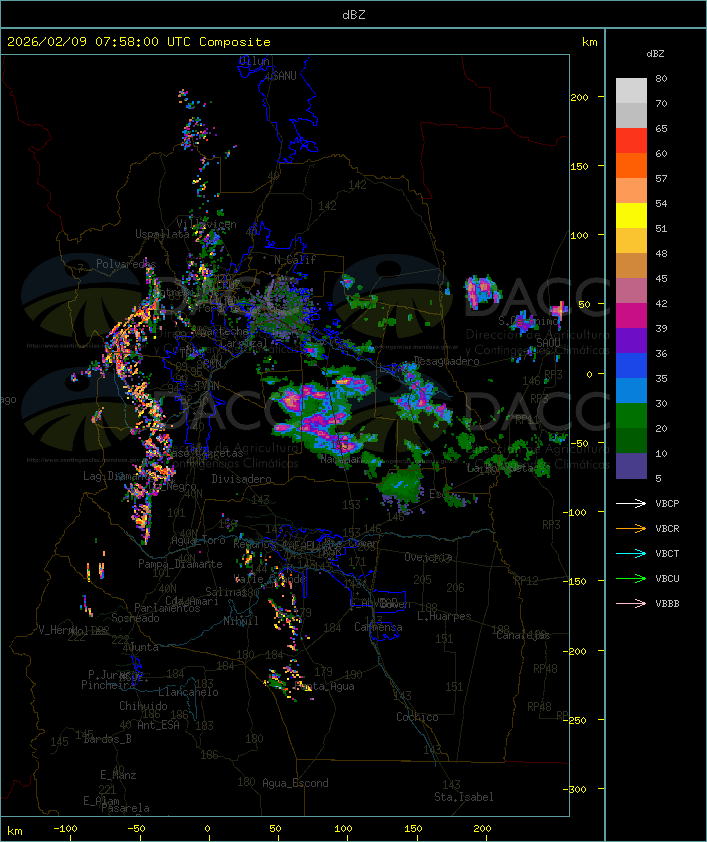Click the pink VBBB arrow icon

[x=631, y=604]
